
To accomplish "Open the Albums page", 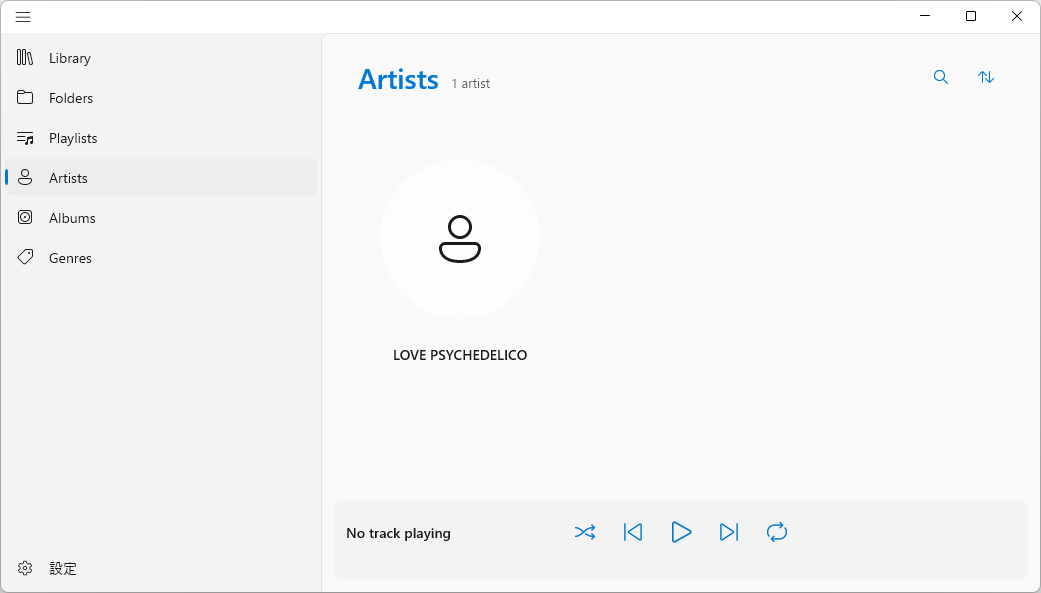I will click(72, 218).
